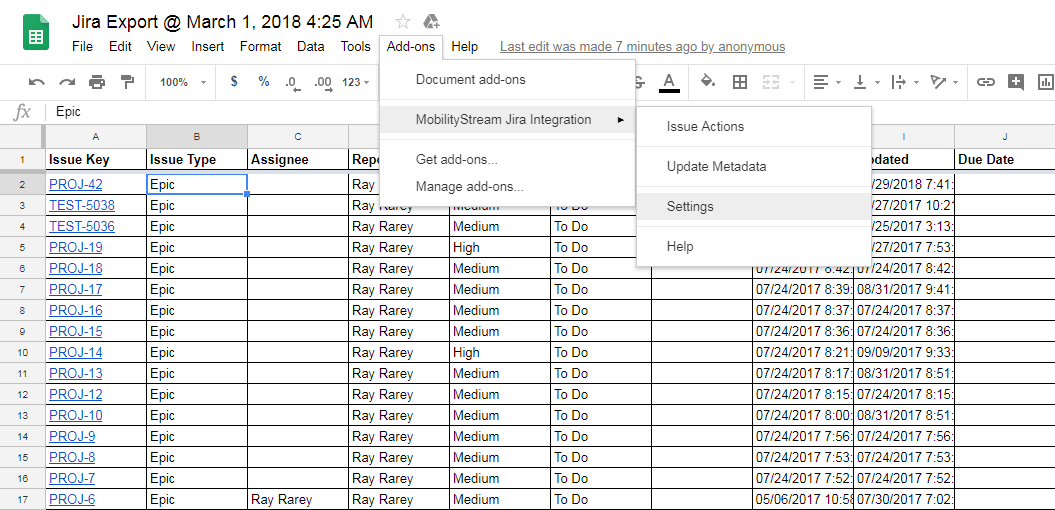The image size is (1055, 510).
Task: Open the PROJ-42 issue link
Action: coord(76,185)
